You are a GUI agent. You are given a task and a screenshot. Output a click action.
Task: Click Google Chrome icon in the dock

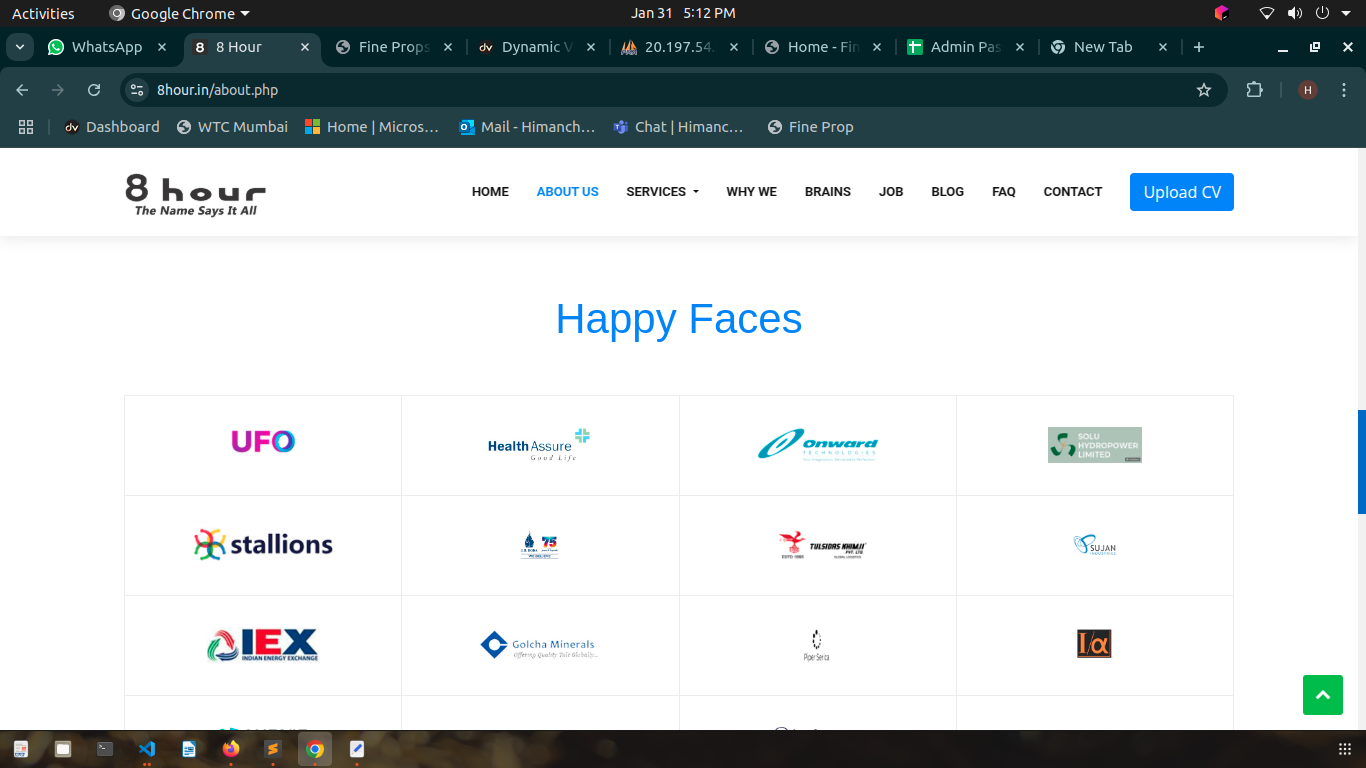pos(315,749)
